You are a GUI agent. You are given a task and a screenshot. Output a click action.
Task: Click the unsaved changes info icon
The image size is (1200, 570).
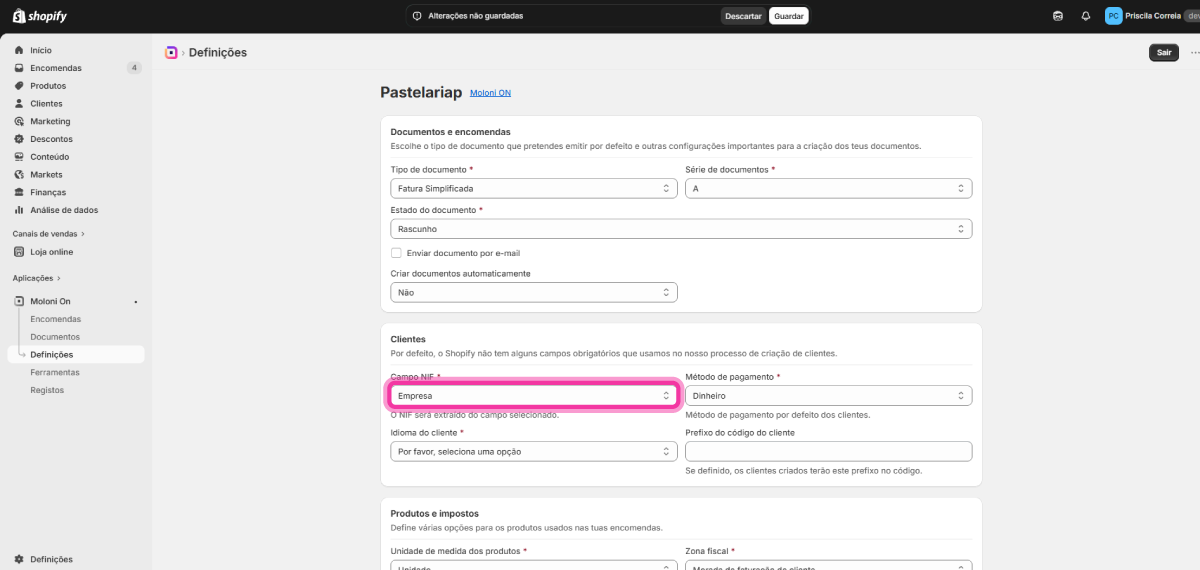tap(418, 16)
